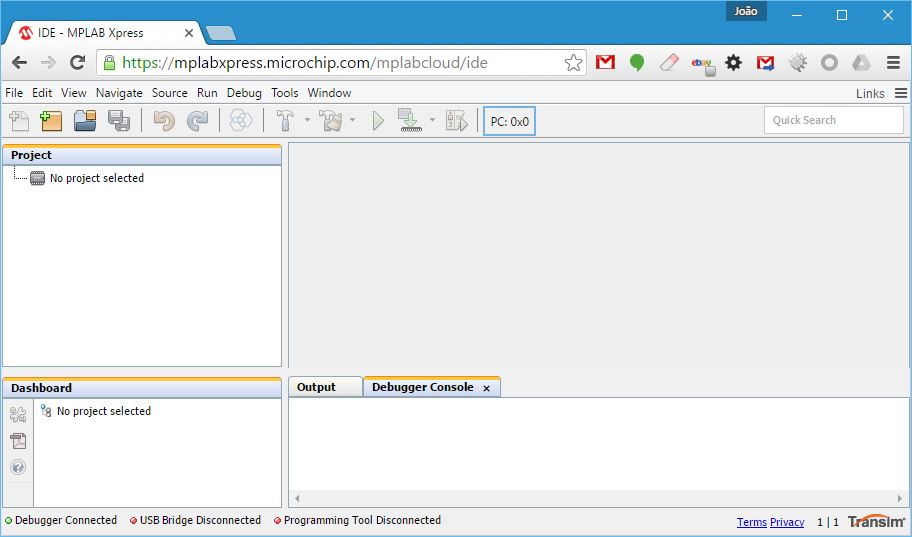Click the Undo arrow icon
The height and width of the screenshot is (537, 912).
[x=164, y=121]
